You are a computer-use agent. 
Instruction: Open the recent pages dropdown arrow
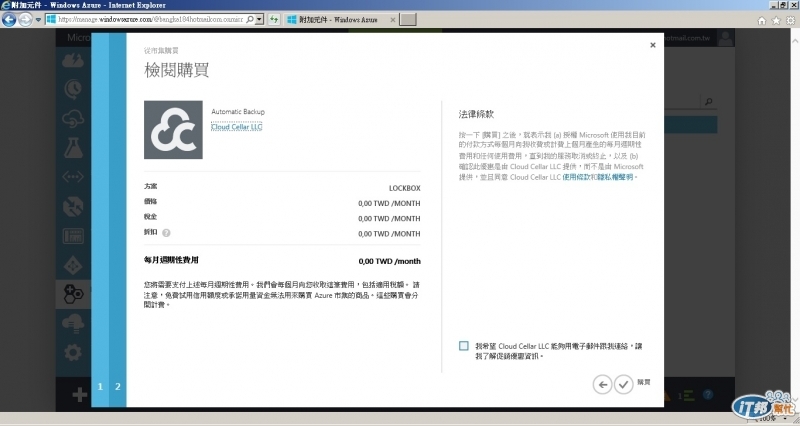38,20
